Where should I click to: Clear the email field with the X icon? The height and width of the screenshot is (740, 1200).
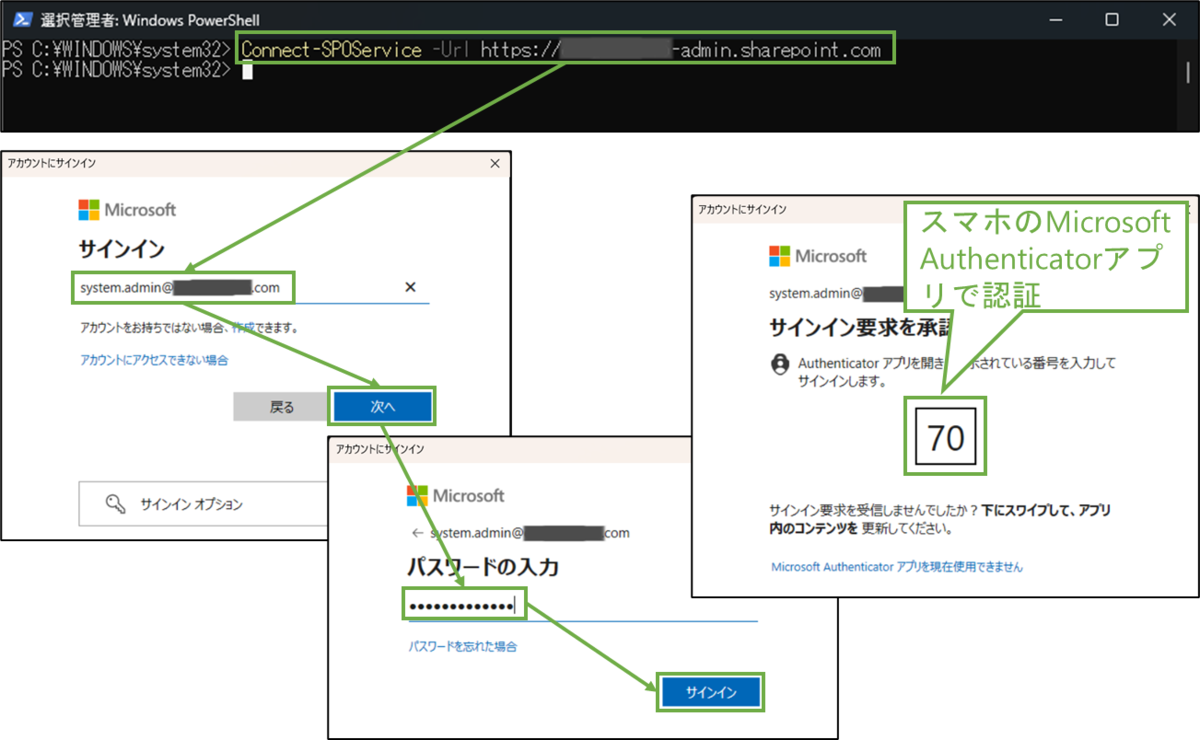[x=410, y=288]
